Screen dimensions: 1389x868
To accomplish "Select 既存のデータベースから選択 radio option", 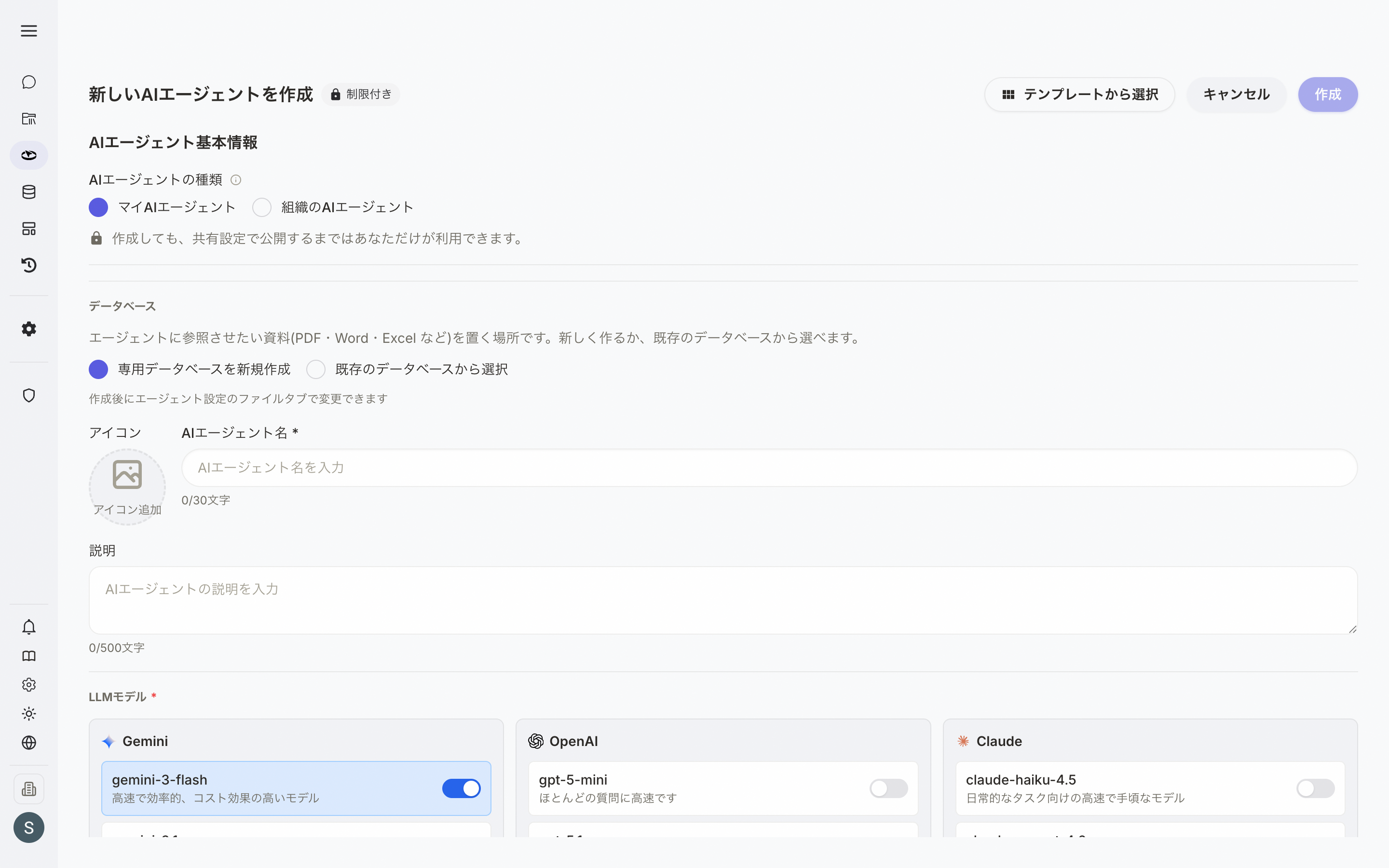I will [x=316, y=369].
